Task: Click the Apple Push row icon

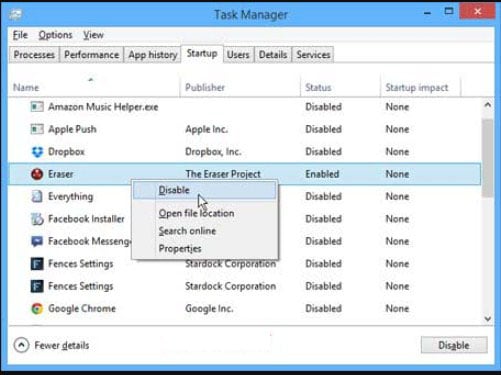Action: (37, 129)
